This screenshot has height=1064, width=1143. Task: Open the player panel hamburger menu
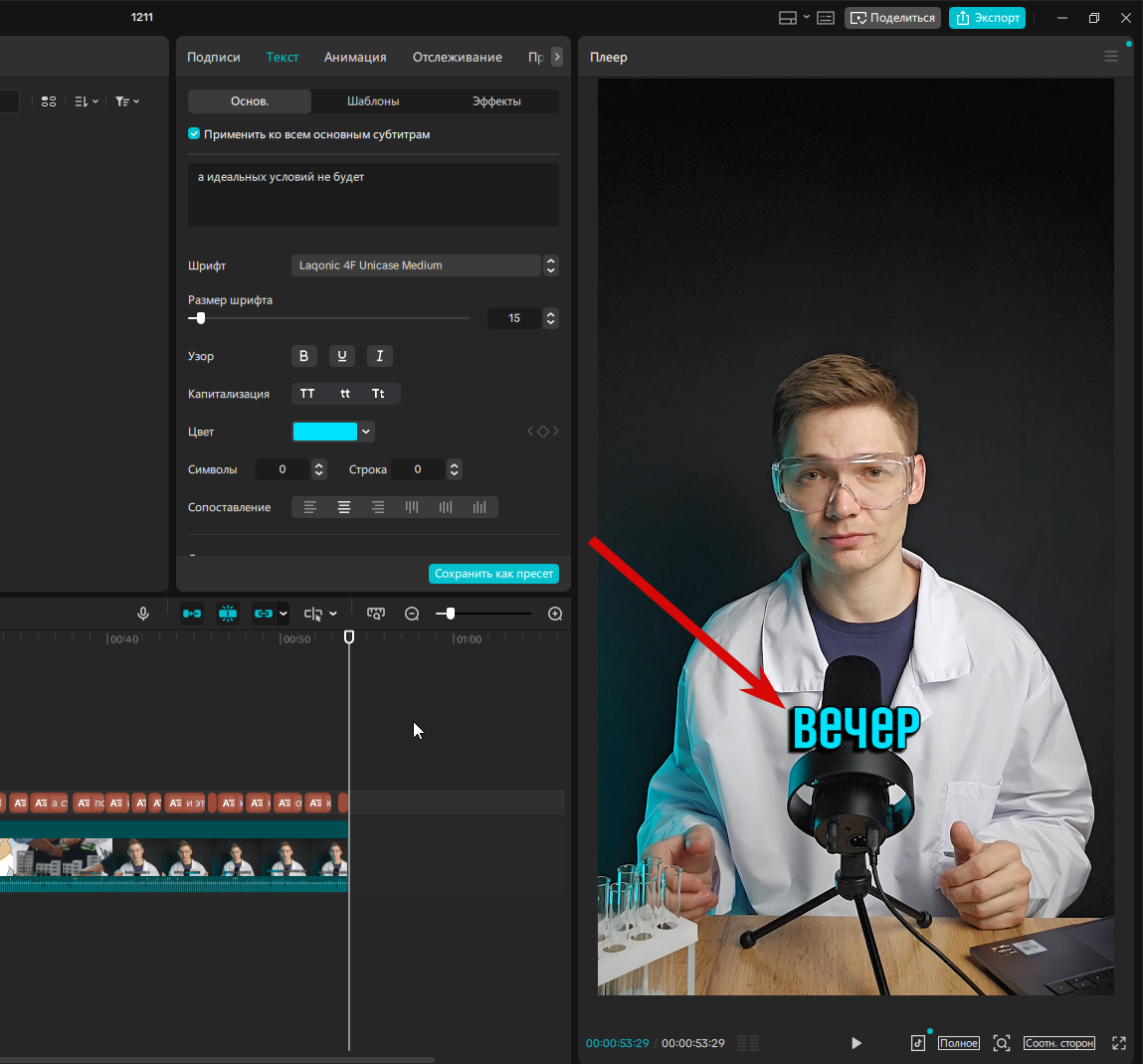(x=1111, y=56)
